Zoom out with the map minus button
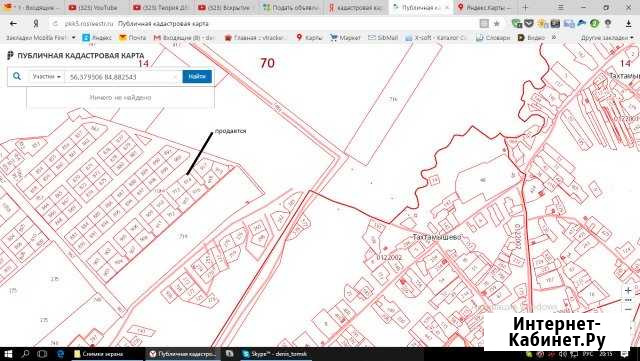 click(628, 310)
